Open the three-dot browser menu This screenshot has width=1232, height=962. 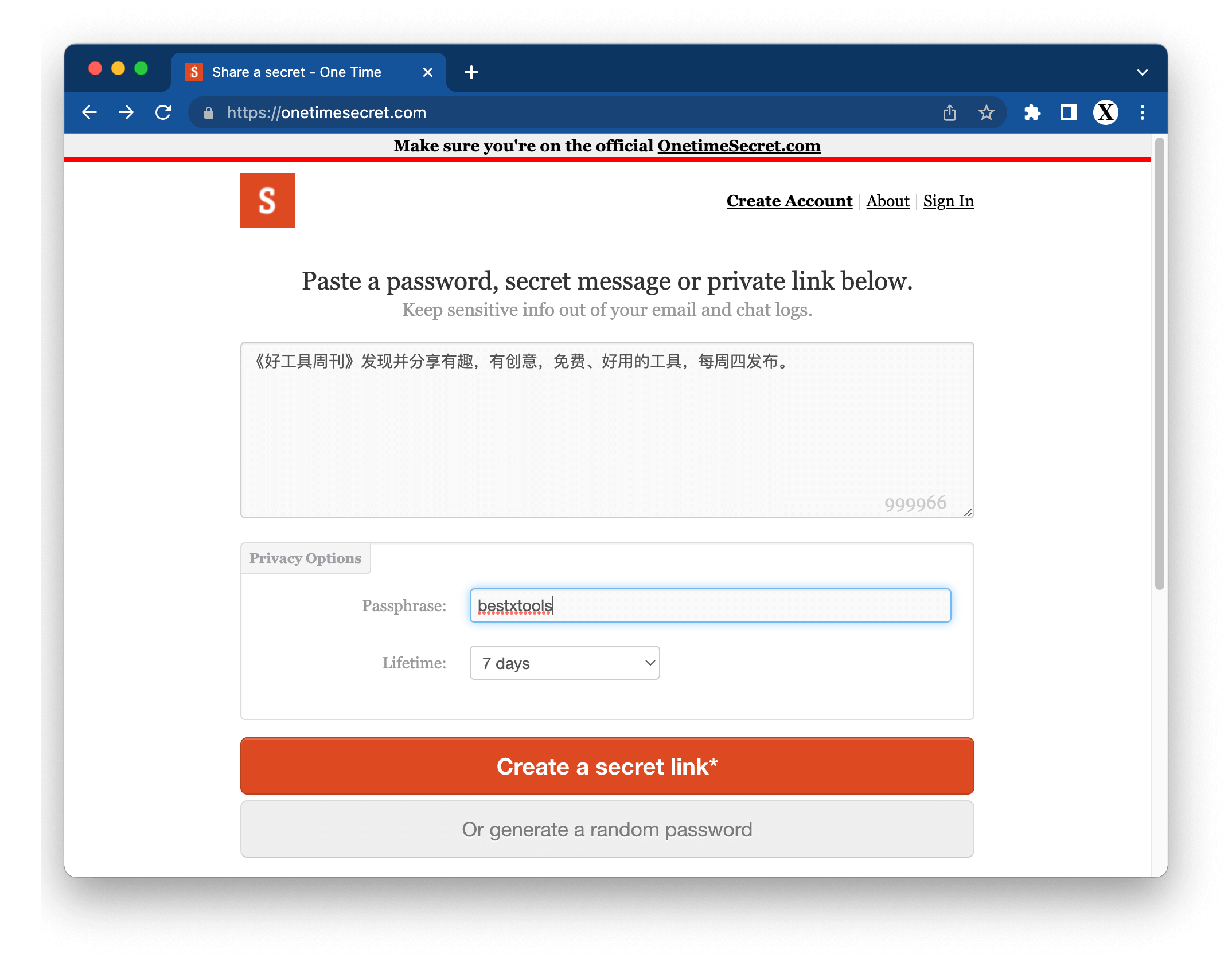click(x=1142, y=113)
